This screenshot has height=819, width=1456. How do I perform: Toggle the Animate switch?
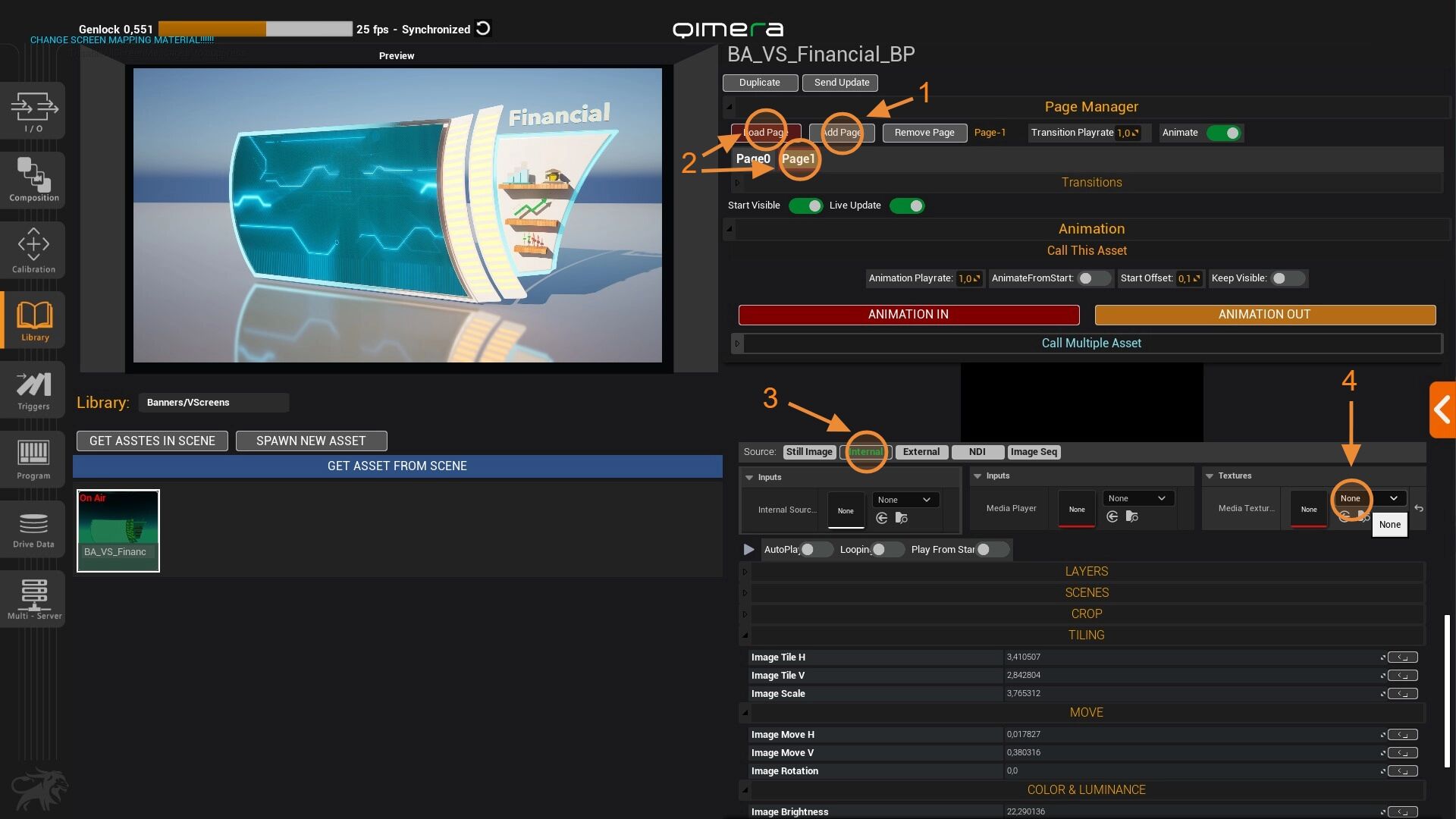point(1223,133)
